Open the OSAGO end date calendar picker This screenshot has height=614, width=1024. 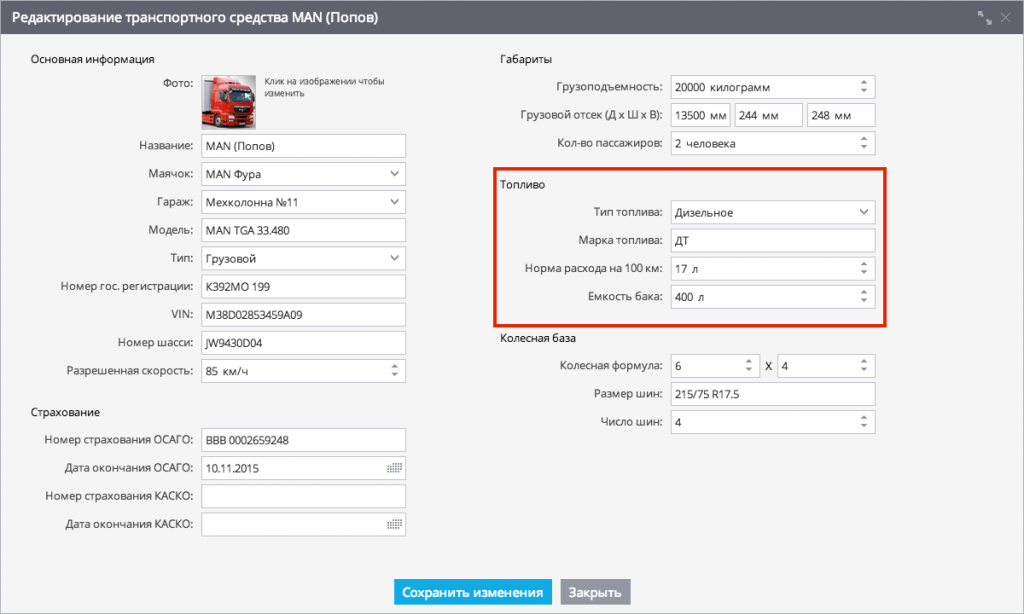click(x=393, y=468)
